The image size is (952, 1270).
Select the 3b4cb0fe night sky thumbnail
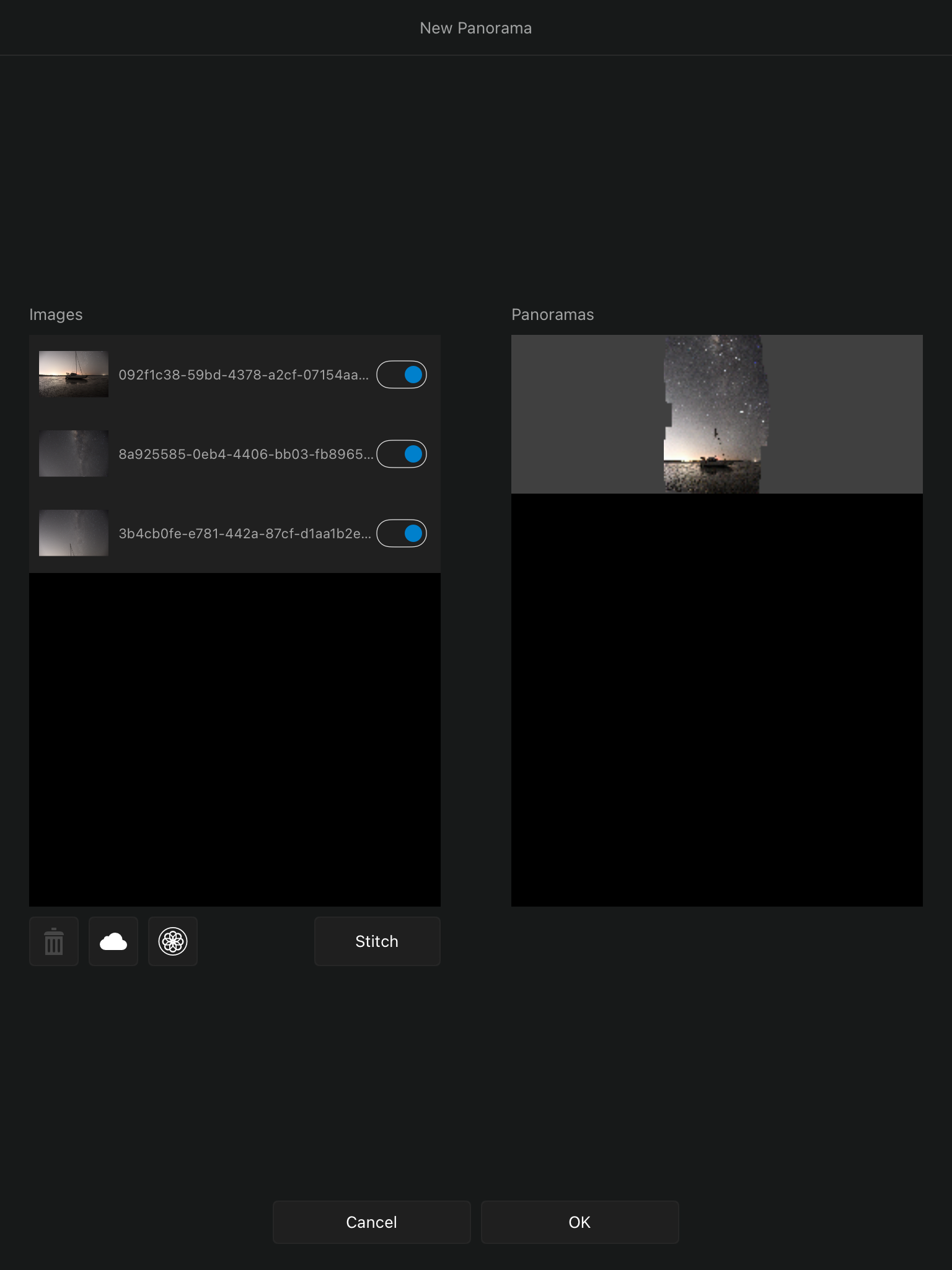[74, 533]
